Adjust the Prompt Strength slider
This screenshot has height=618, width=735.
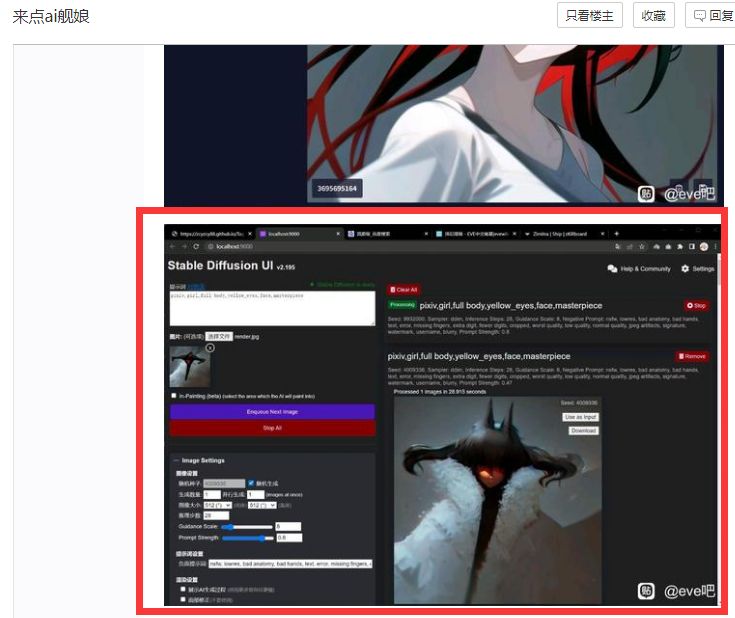248,538
